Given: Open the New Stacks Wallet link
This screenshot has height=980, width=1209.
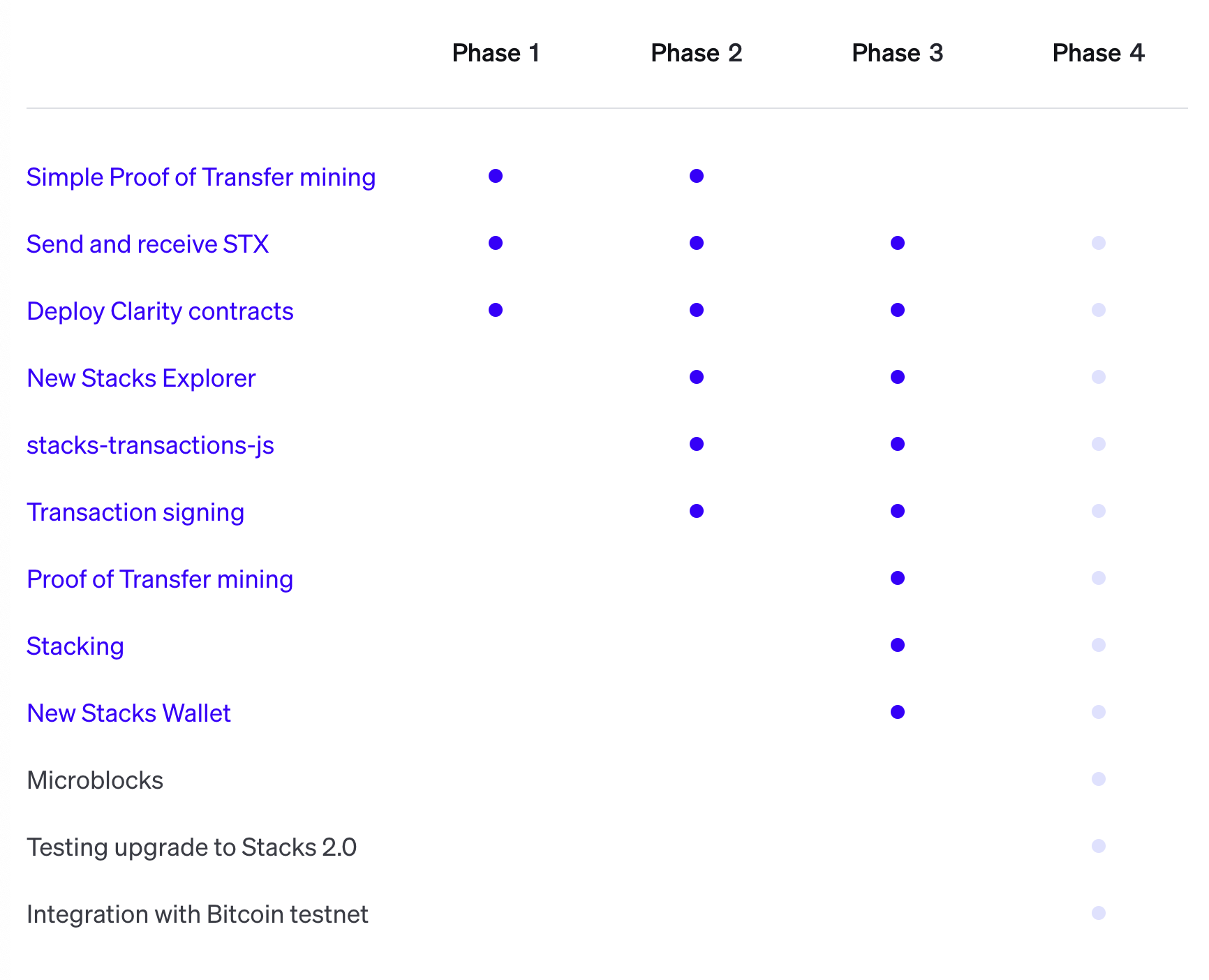Looking at the screenshot, I should (x=128, y=713).
